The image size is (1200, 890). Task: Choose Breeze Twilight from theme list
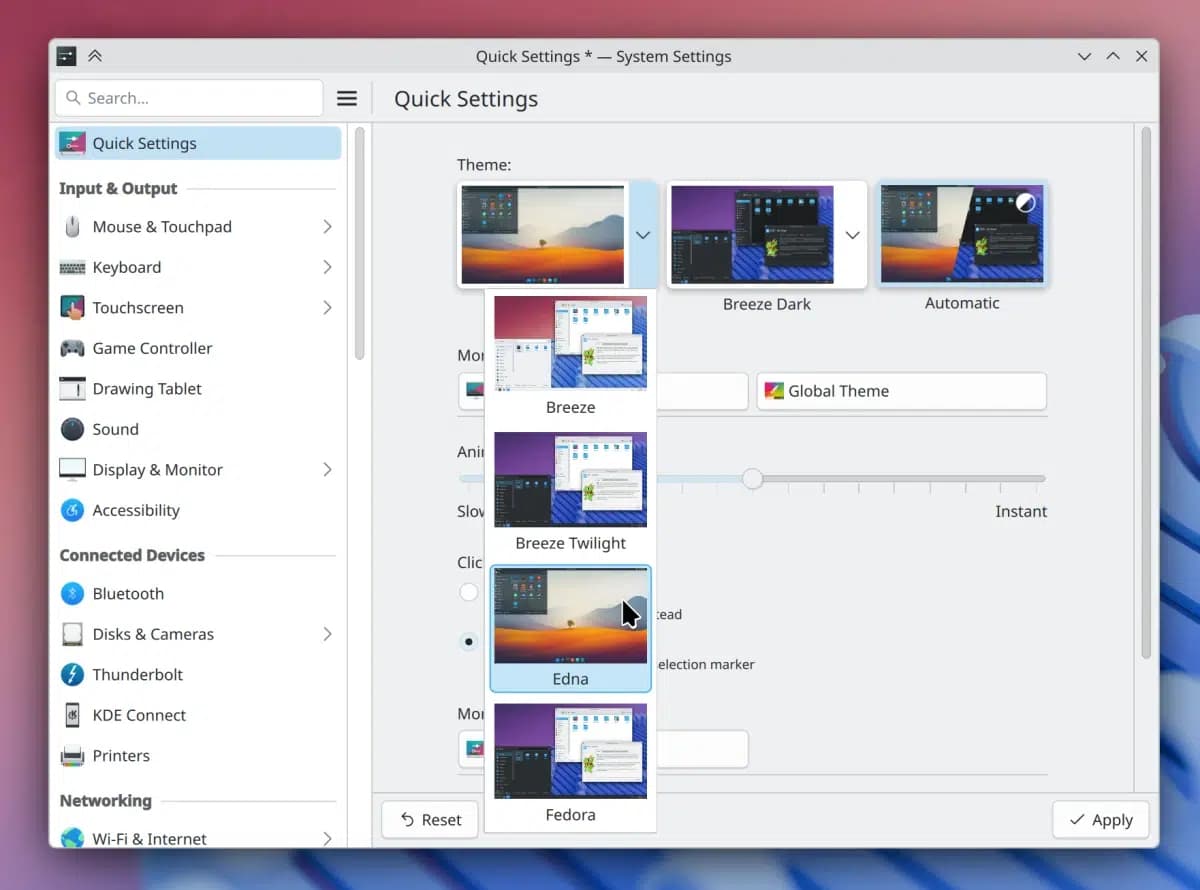(x=570, y=490)
